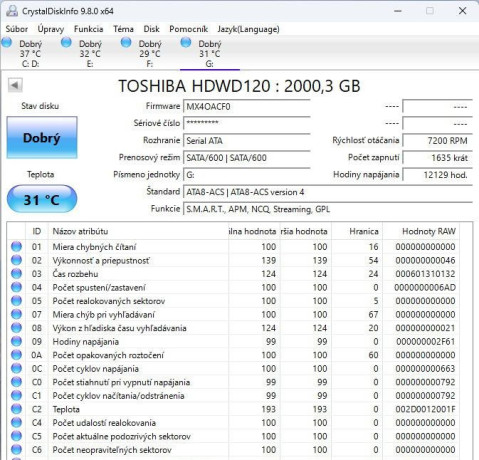The height and width of the screenshot is (460, 479).
Task: Click the status orb for attribute C5
Action: click(16, 436)
